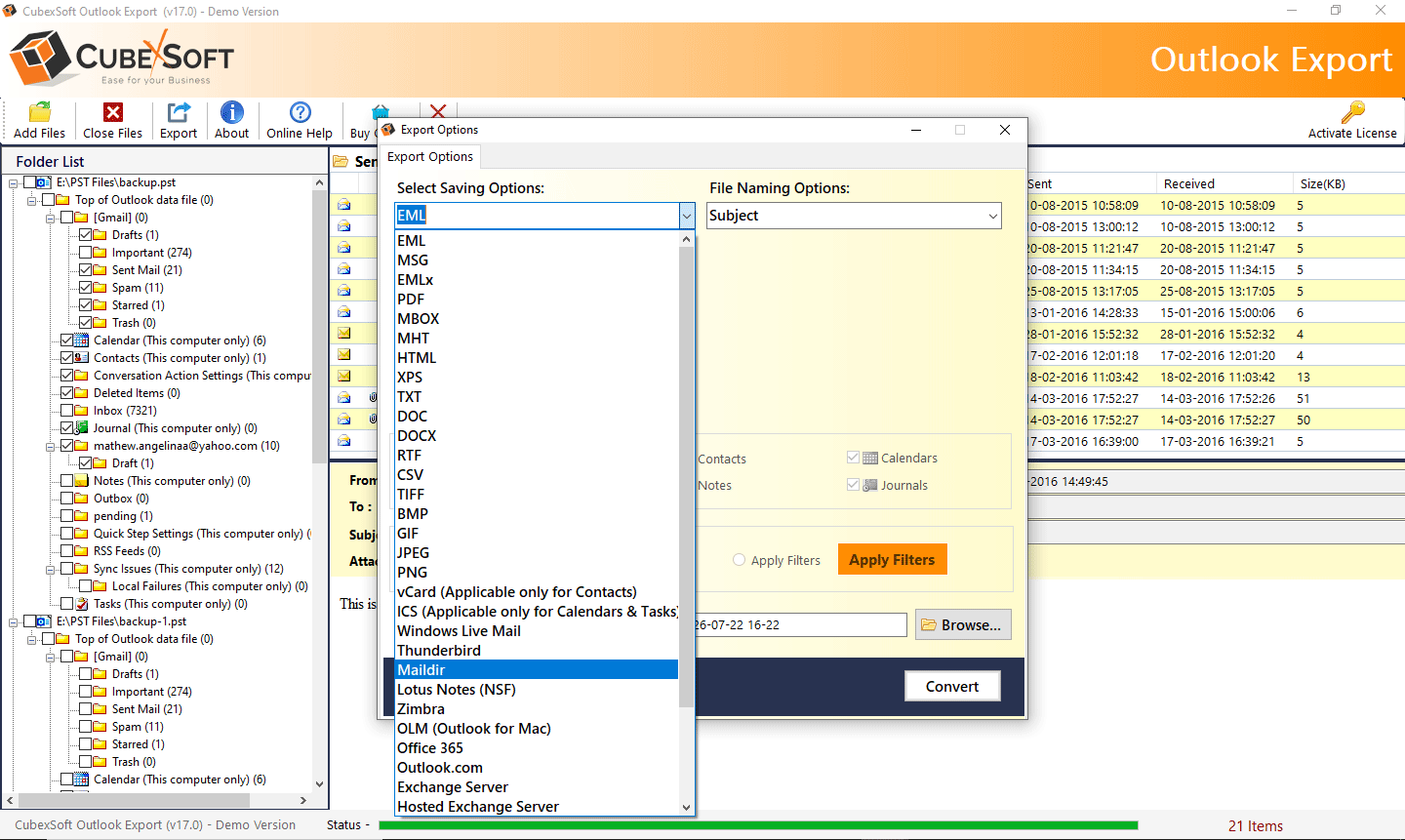Viewport: 1405px width, 840px height.
Task: Choose Office 365 in the saving list
Action: coord(430,748)
